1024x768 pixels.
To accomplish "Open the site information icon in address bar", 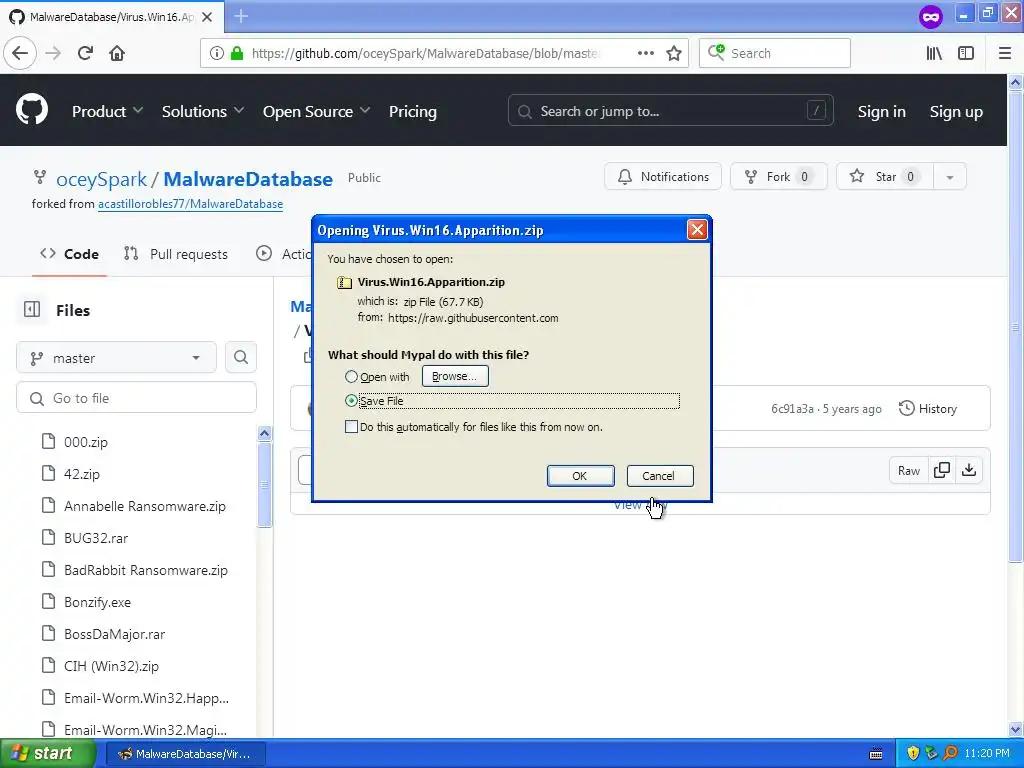I will (x=217, y=53).
